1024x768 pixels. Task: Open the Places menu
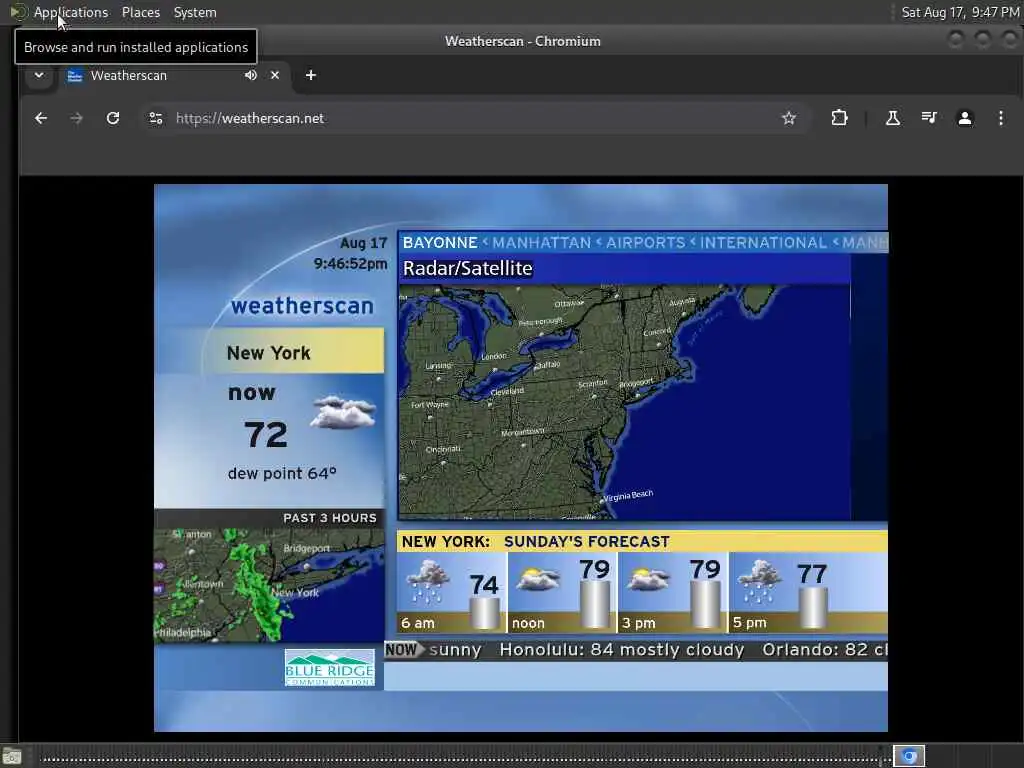pos(140,12)
